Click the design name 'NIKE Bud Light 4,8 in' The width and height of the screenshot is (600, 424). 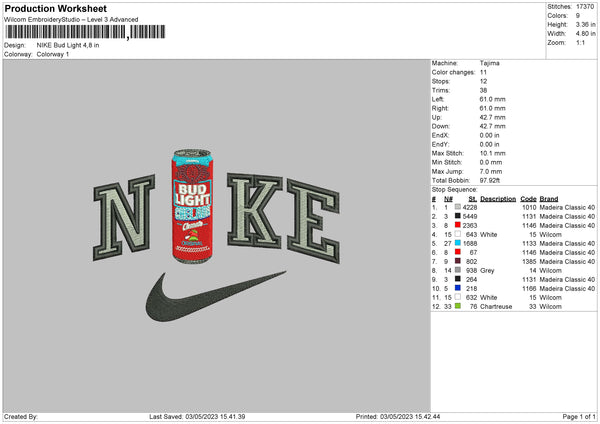coord(68,45)
